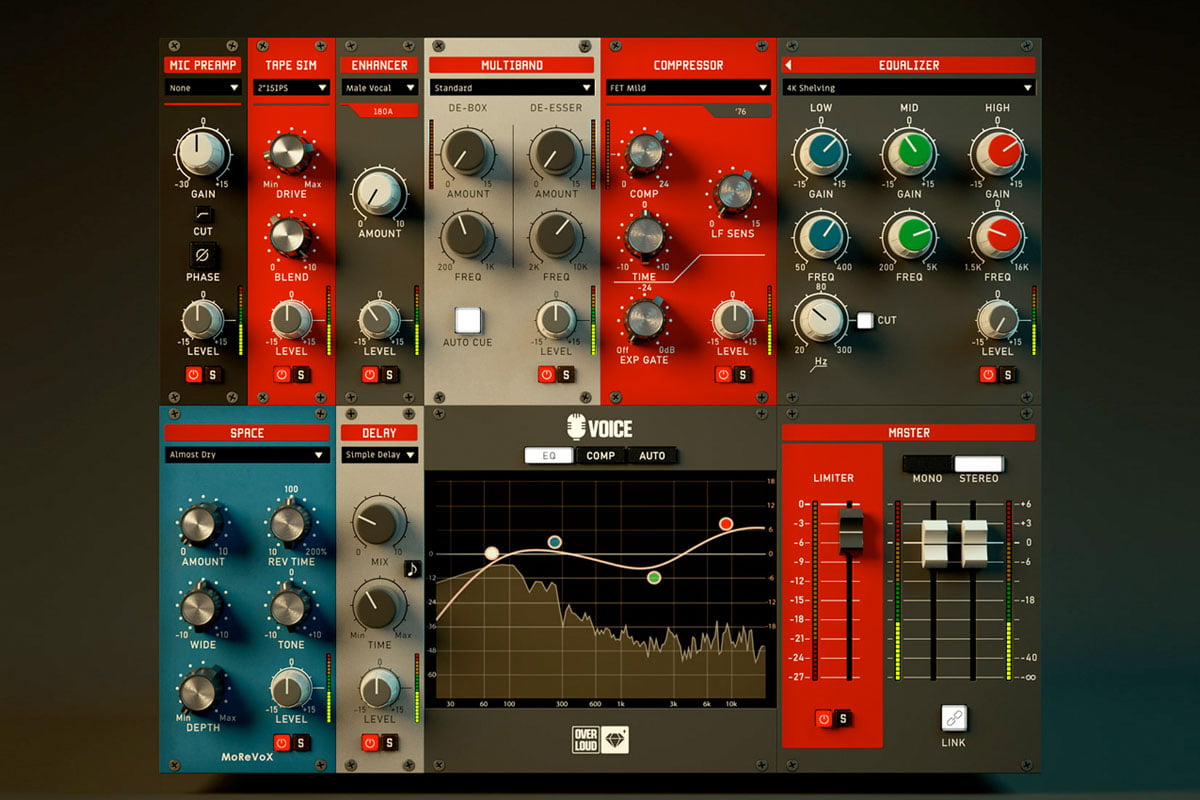This screenshot has width=1200, height=800.
Task: Solo the Multiband module
Action: (x=565, y=374)
